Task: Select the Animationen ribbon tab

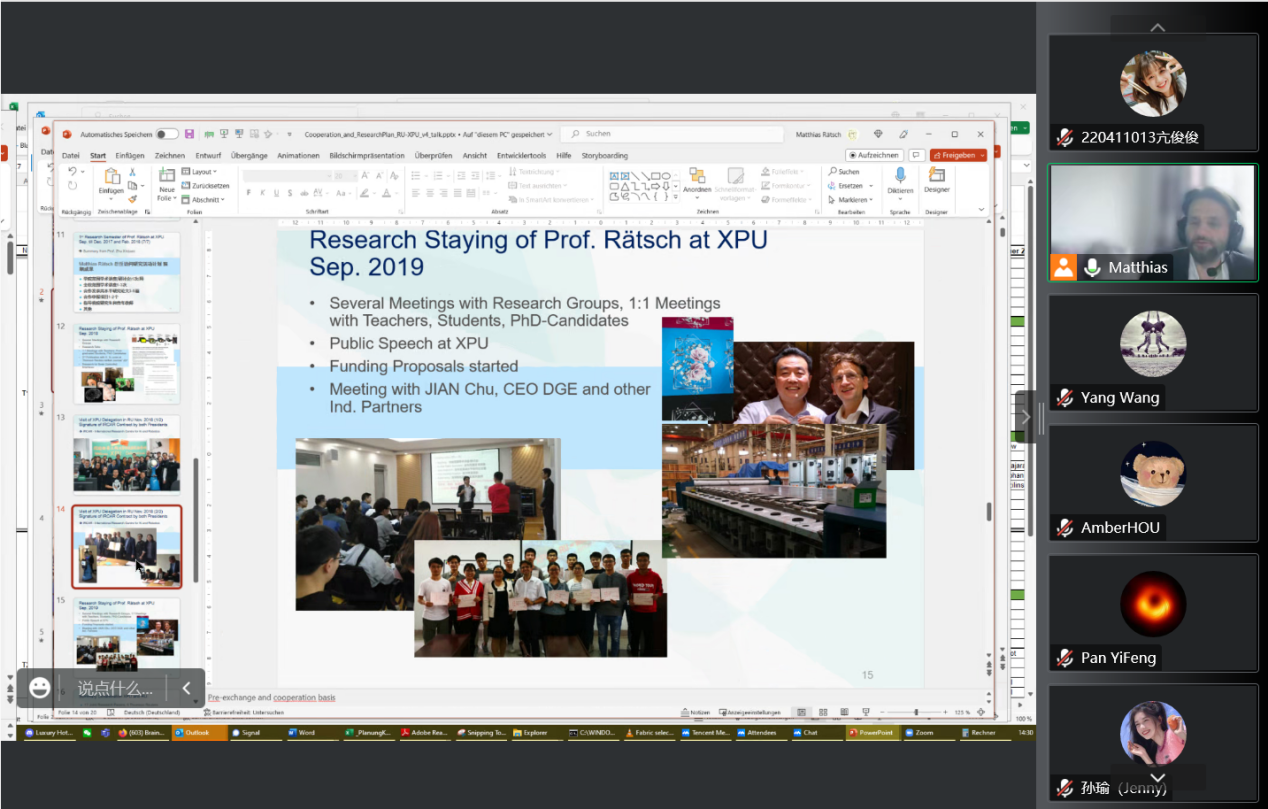Action: tap(298, 156)
